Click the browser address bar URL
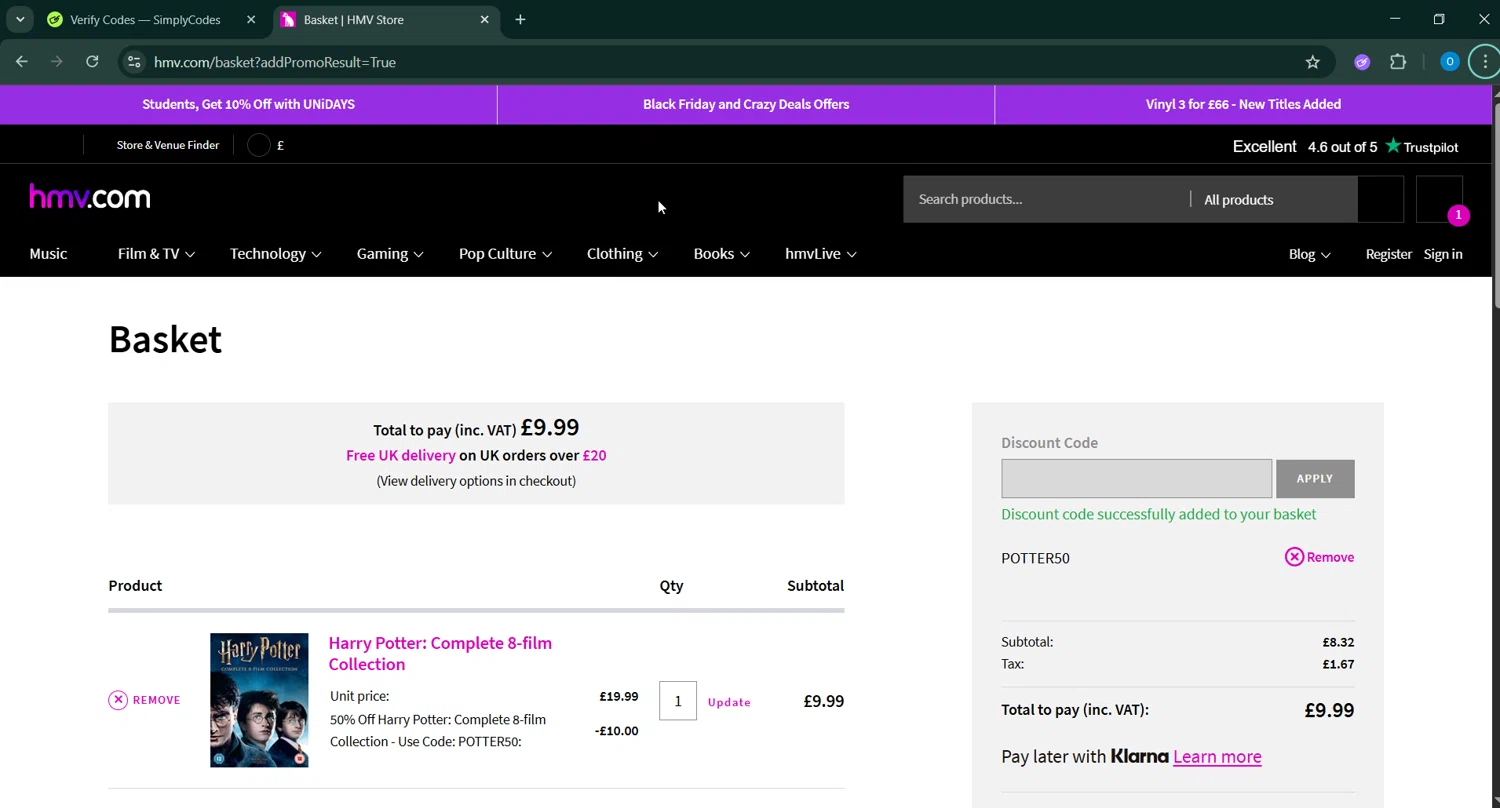The height and width of the screenshot is (808, 1500). (x=275, y=62)
